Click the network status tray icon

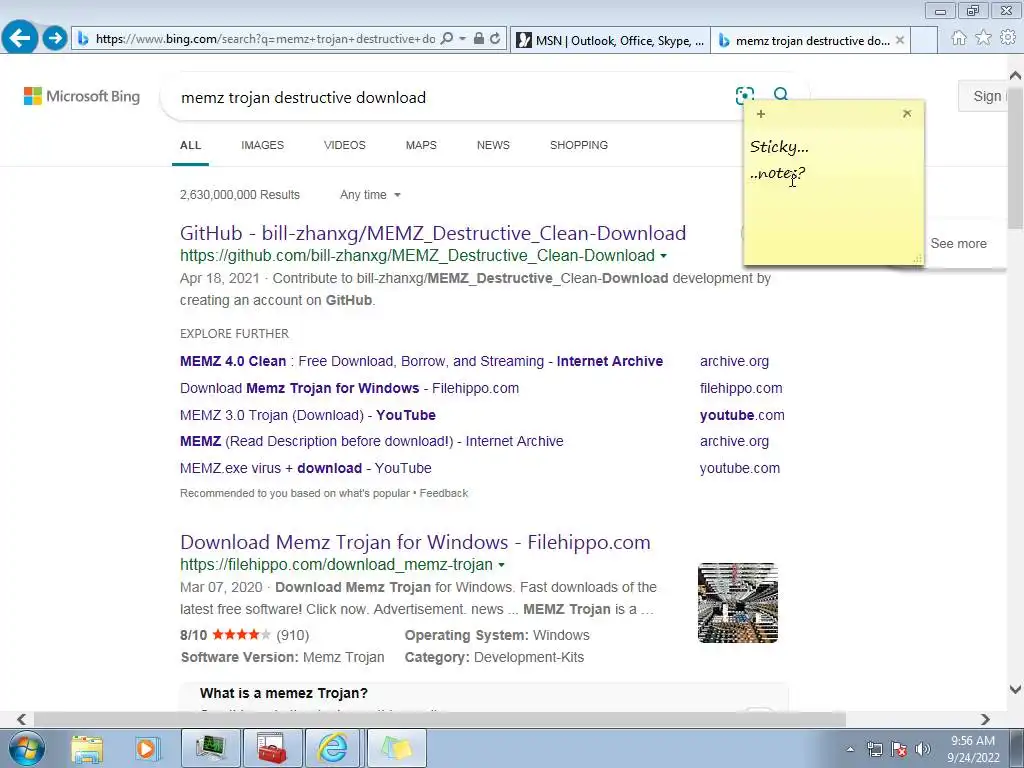874,749
